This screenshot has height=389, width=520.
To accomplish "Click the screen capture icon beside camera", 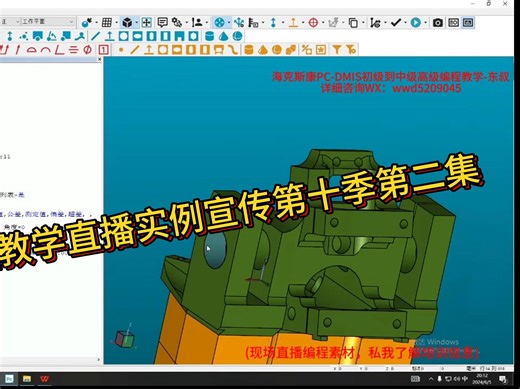I will coord(453,23).
